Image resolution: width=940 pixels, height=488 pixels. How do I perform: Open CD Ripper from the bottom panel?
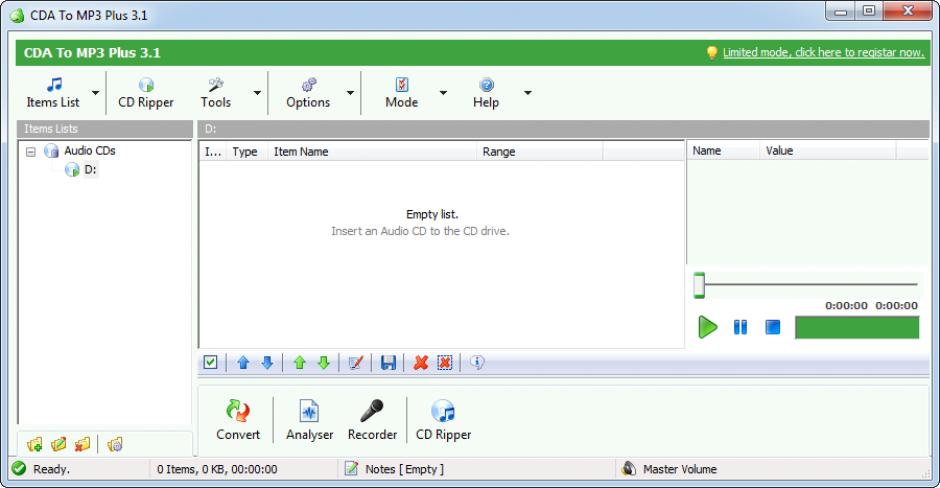coord(444,420)
